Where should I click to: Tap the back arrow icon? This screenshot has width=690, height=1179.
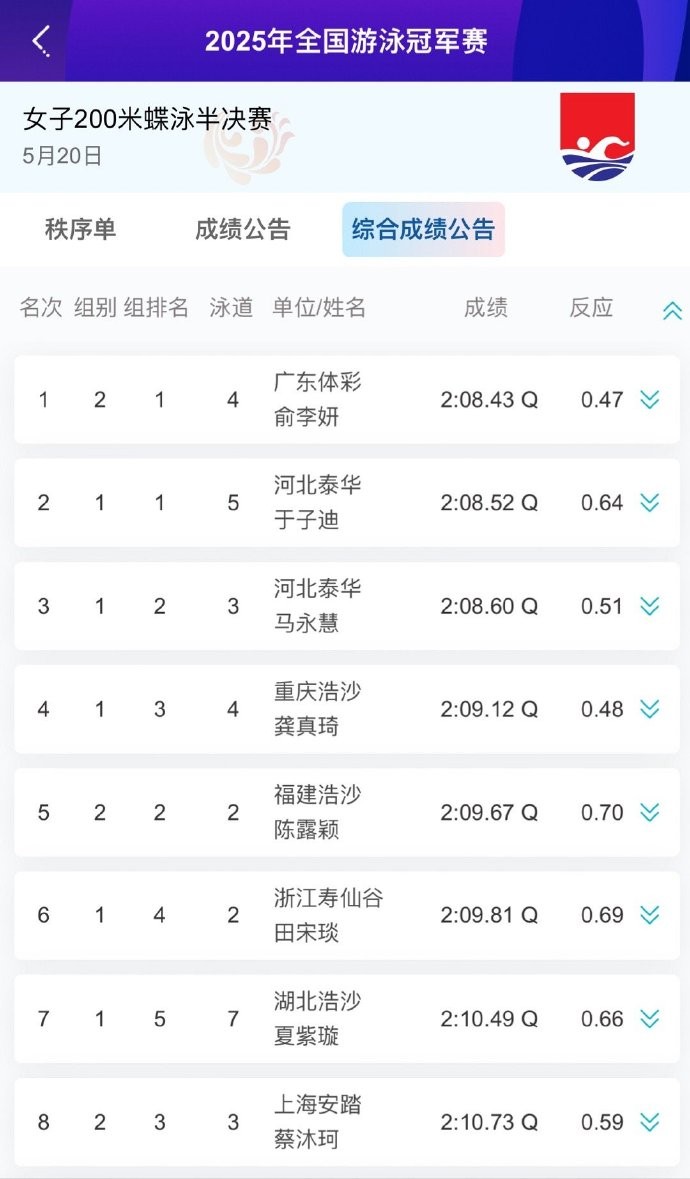click(x=40, y=40)
